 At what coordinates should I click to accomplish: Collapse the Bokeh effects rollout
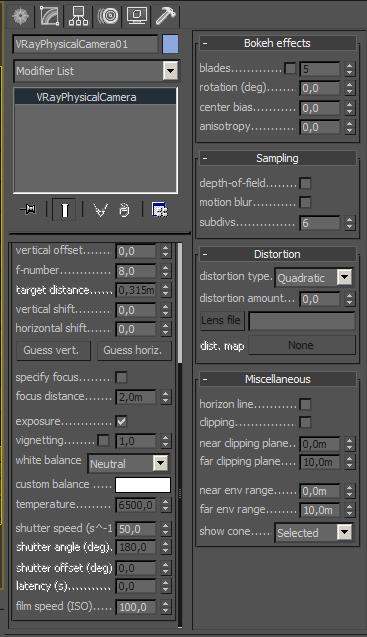pyautogui.click(x=277, y=43)
